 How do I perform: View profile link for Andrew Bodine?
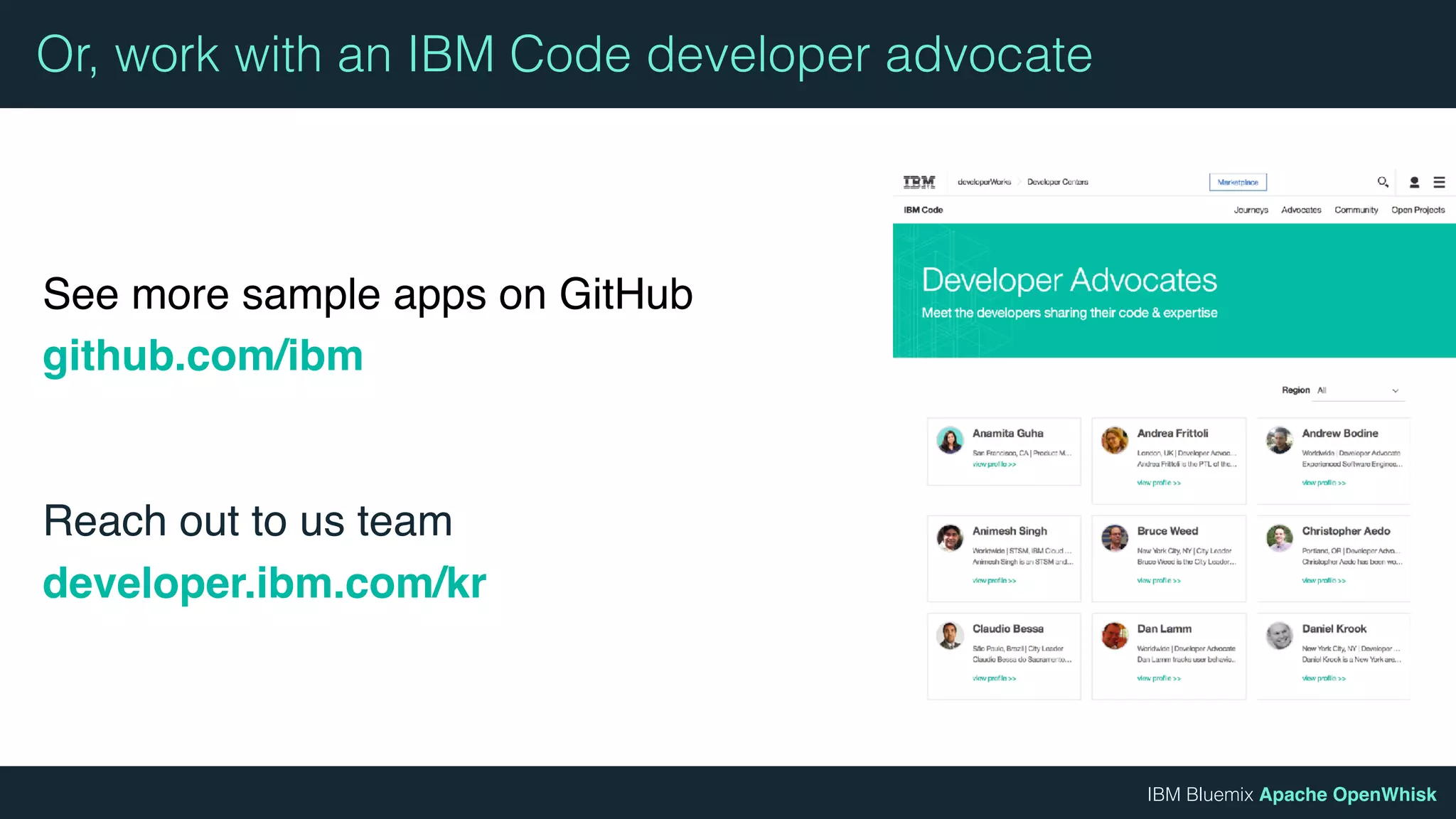(1324, 483)
